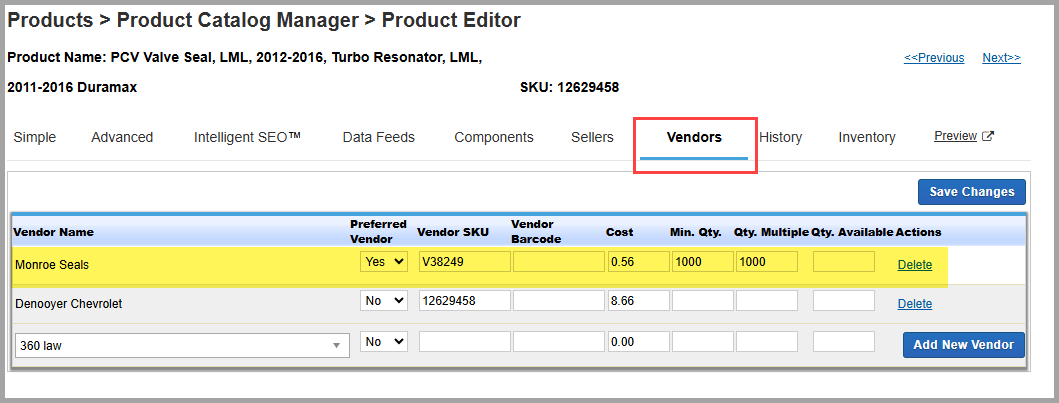Image resolution: width=1059 pixels, height=403 pixels.
Task: Click the Vendor Barcode column header
Action: pos(536,232)
